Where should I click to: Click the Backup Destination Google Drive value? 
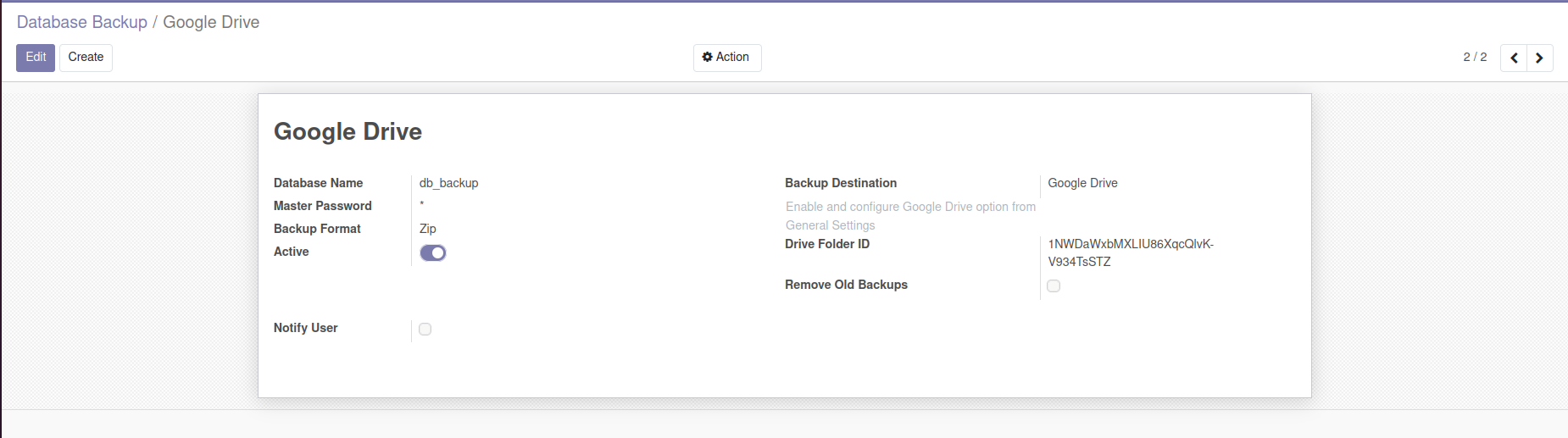pyautogui.click(x=1082, y=183)
